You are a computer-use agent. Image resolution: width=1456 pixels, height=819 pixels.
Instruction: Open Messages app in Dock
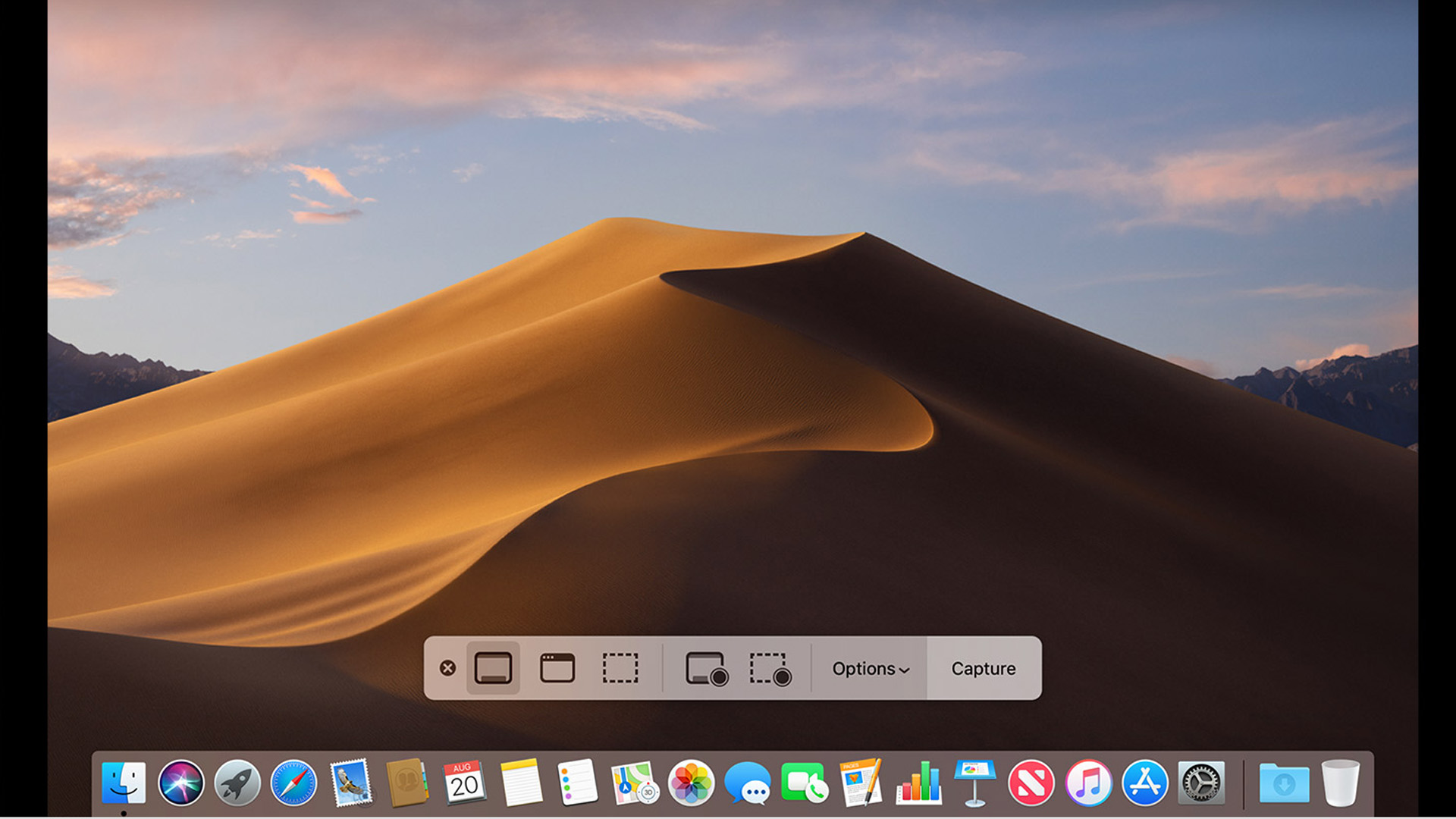point(748,783)
